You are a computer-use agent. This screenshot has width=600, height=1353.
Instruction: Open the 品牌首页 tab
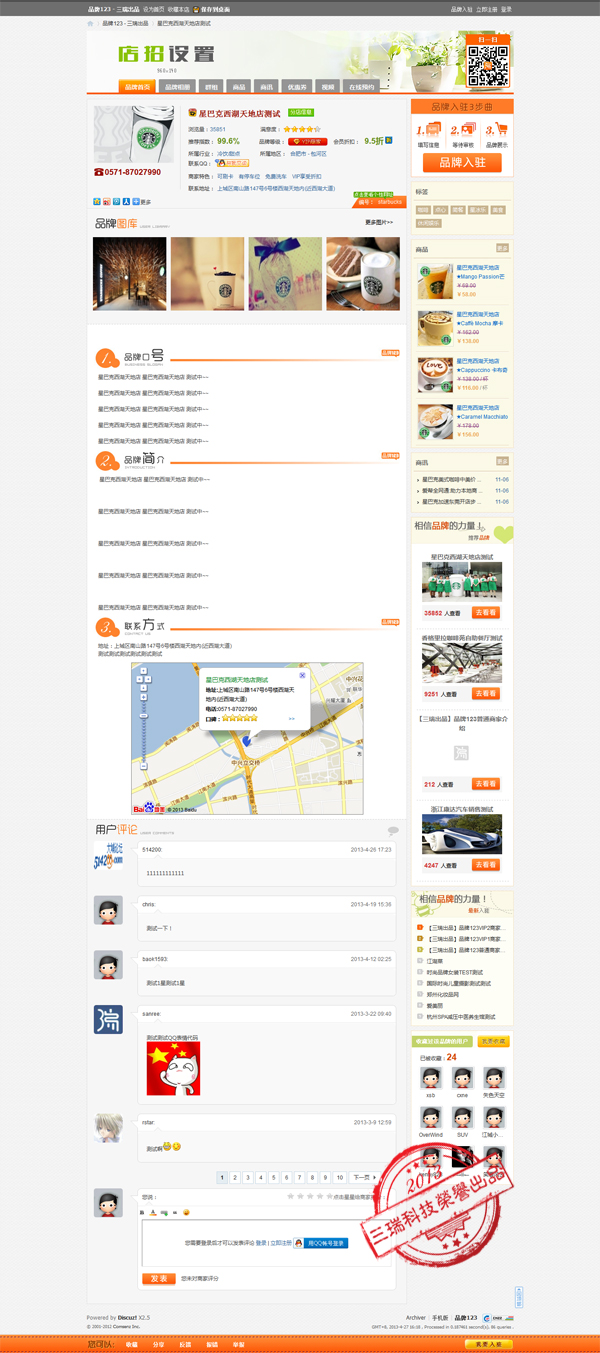click(x=138, y=87)
